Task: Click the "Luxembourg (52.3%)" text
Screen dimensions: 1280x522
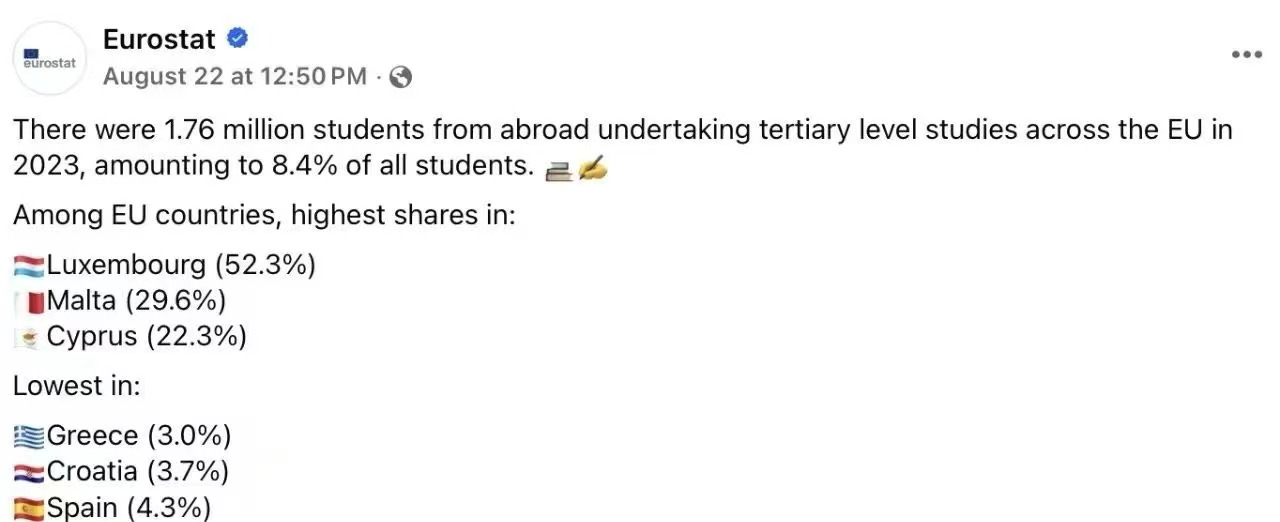Action: 181,265
